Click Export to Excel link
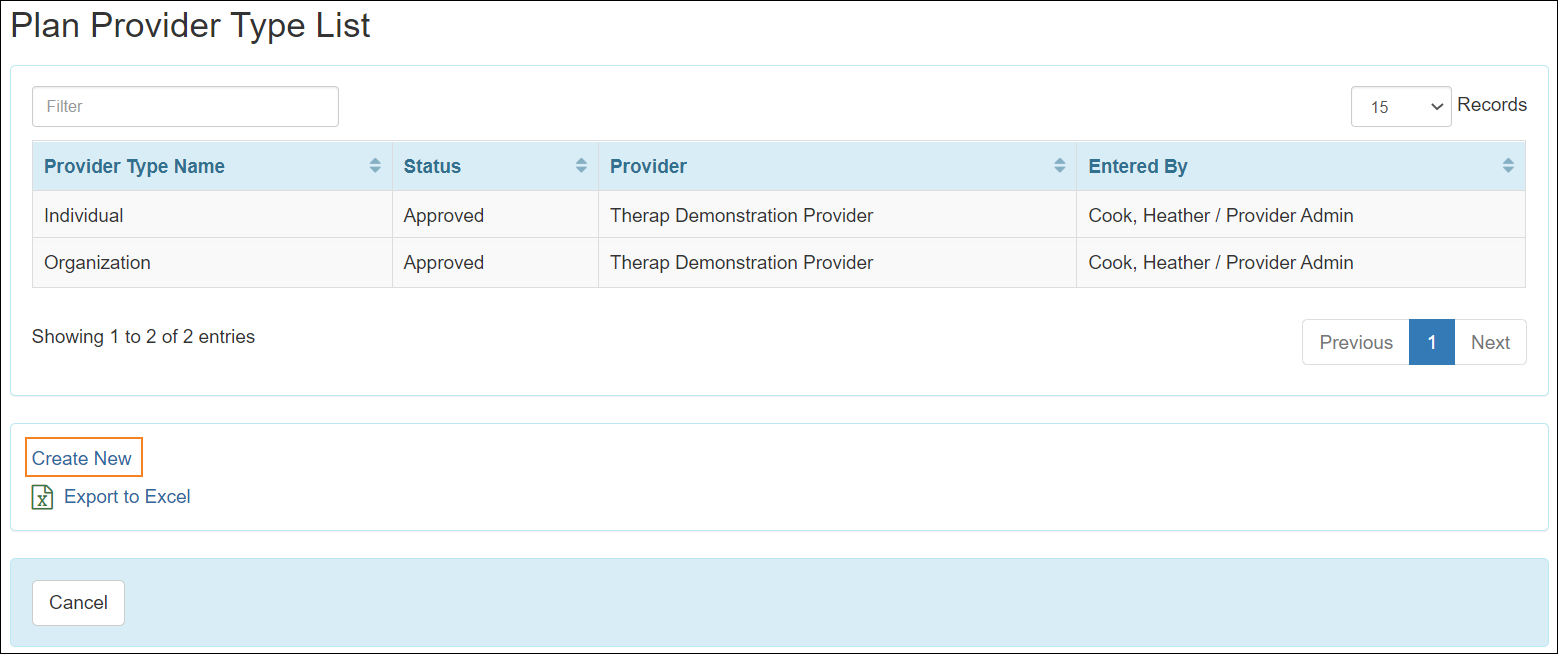This screenshot has width=1558, height=654. point(127,497)
